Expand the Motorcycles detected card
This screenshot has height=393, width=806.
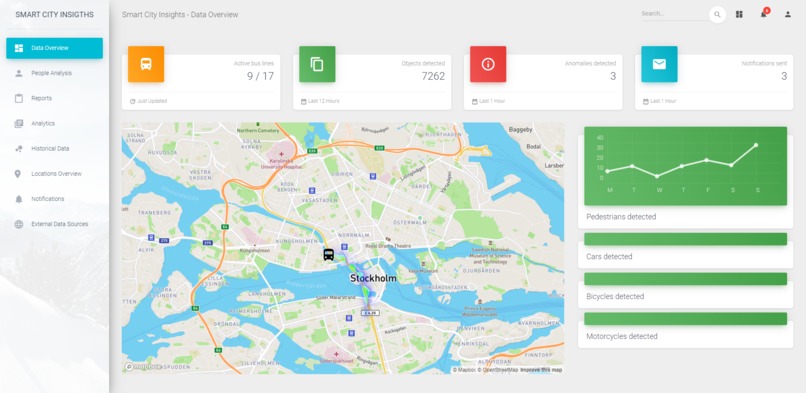click(685, 330)
